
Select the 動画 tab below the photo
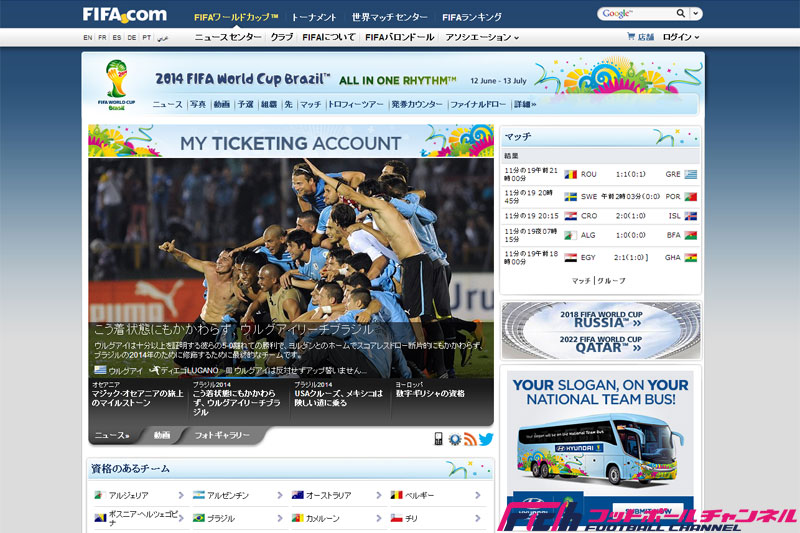162,436
